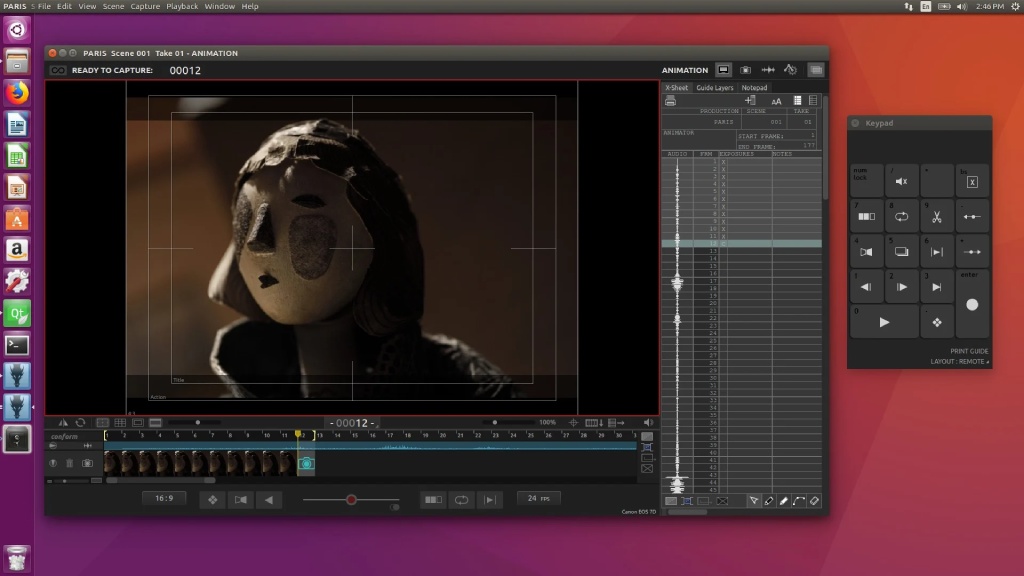Toggle mute audio key on Keypad
The height and width of the screenshot is (576, 1024).
click(x=901, y=181)
